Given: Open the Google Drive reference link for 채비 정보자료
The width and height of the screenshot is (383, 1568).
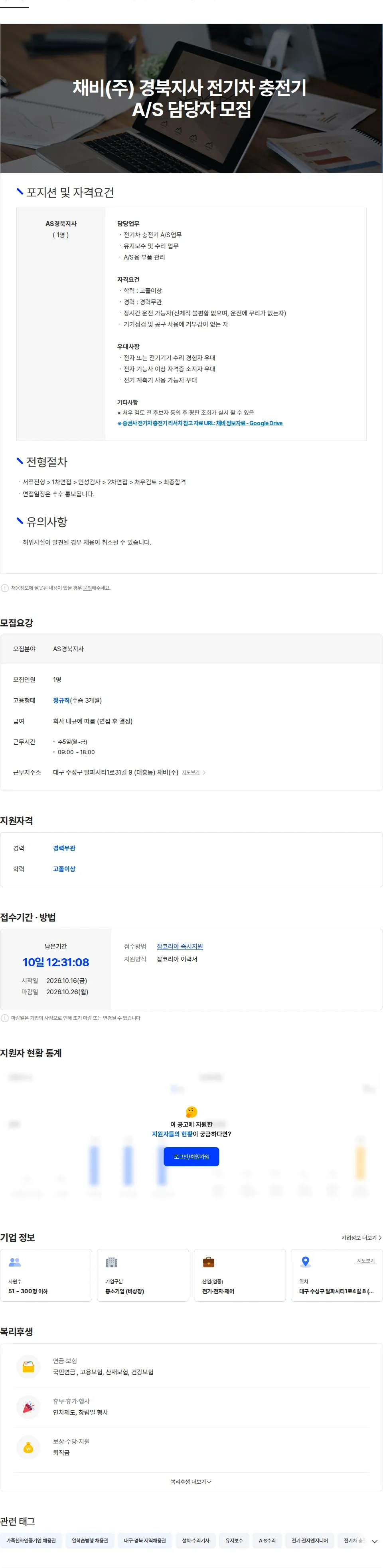Looking at the screenshot, I should [x=249, y=423].
